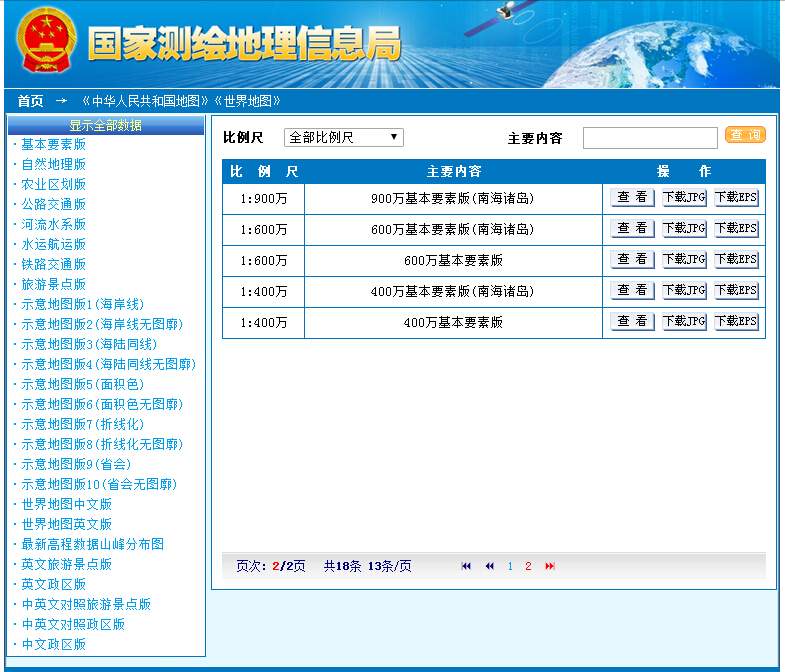Viewport: 785px width, 672px height.
Task: Download JPG of 900万基本要素版(南海诸岛)
Action: [684, 197]
